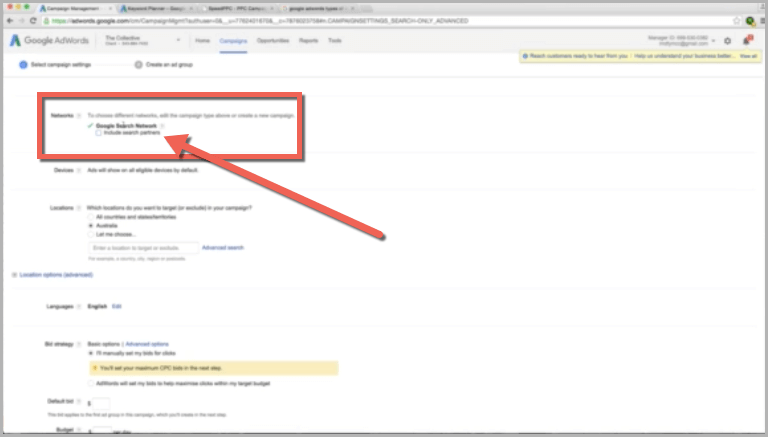This screenshot has height=437, width=768.
Task: Select the Australia location radio button
Action: click(91, 226)
